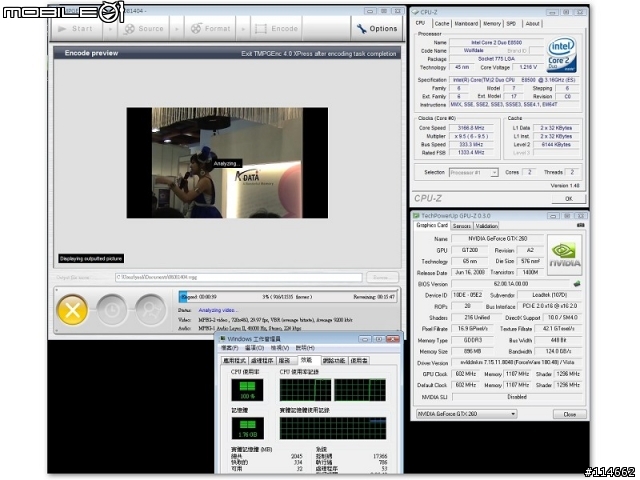Switch to Cache tab in CPU-Z
The width and height of the screenshot is (640, 480).
click(x=442, y=24)
